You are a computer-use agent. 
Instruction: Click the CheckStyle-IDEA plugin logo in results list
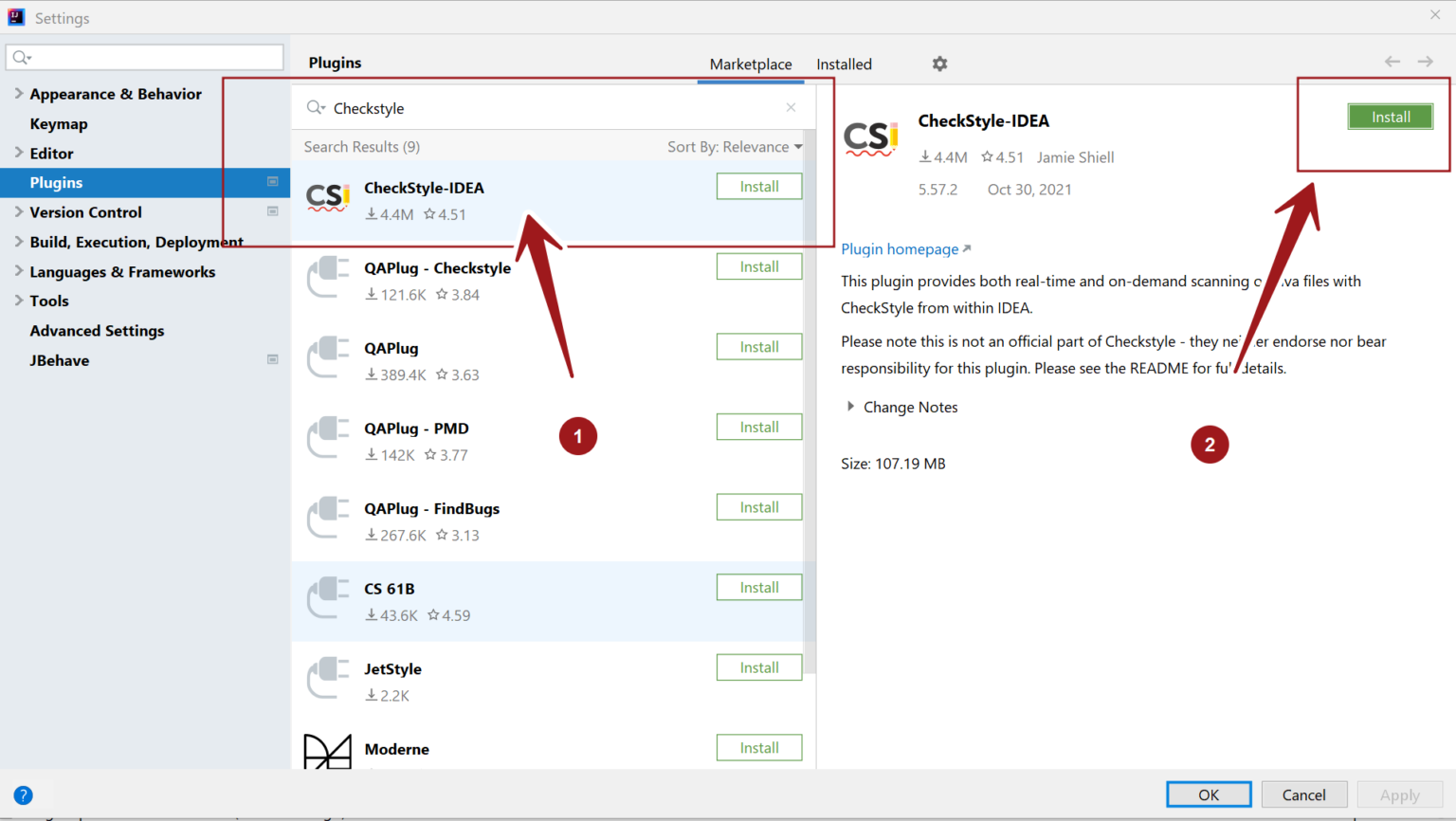click(x=327, y=198)
